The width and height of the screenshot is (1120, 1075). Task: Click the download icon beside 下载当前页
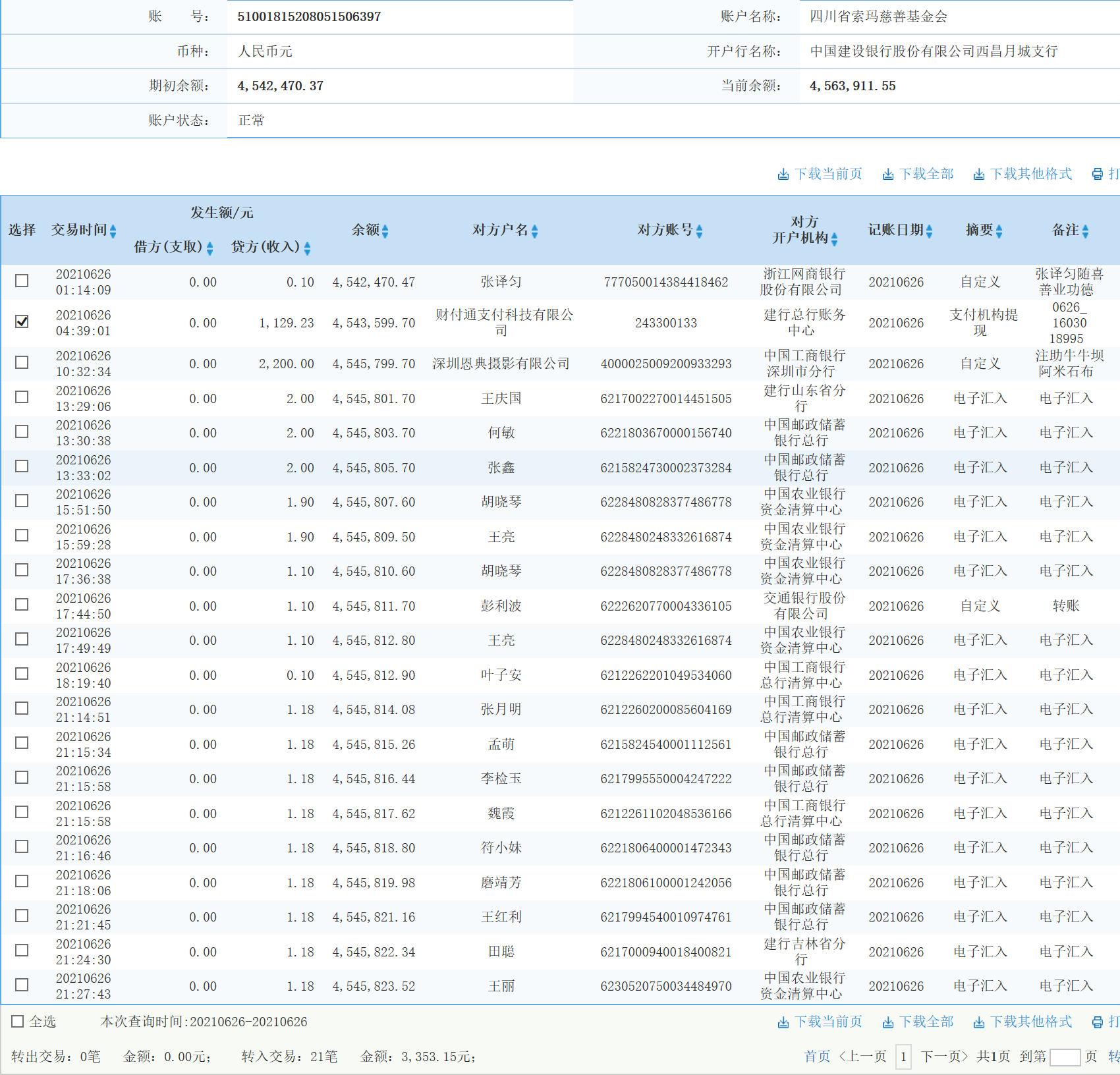coord(783,173)
